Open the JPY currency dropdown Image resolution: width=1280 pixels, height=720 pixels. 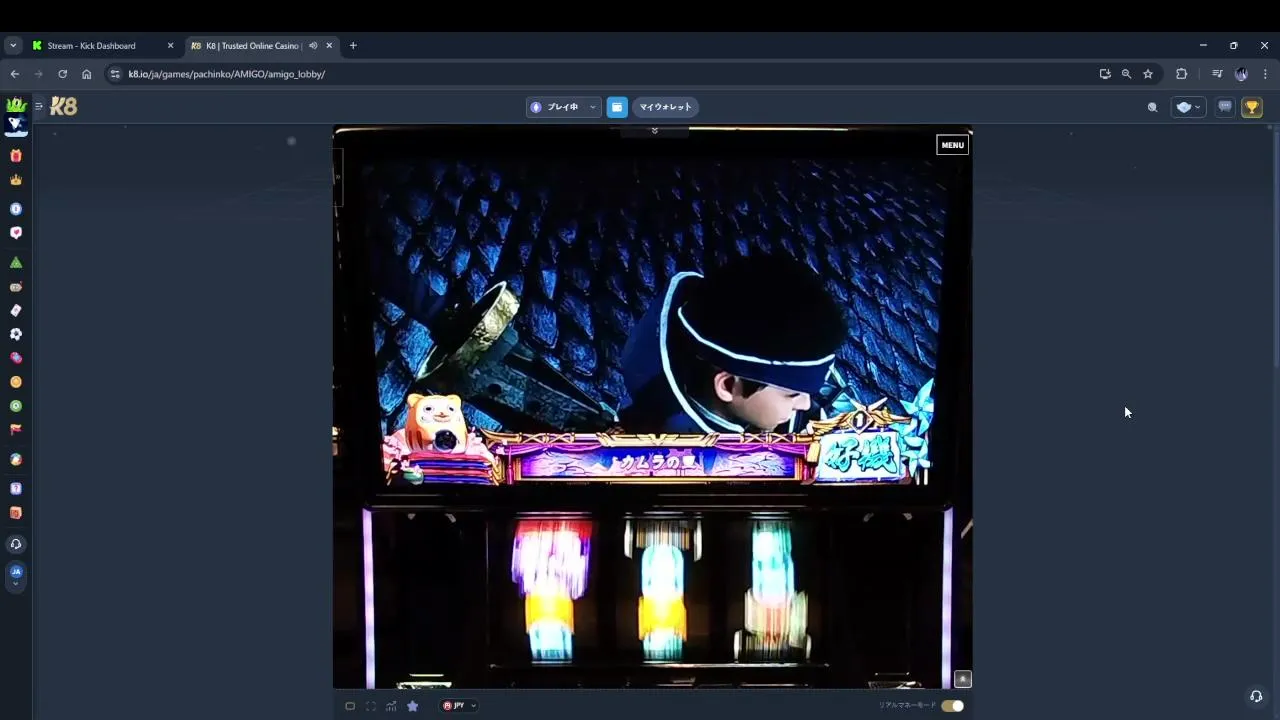(459, 706)
